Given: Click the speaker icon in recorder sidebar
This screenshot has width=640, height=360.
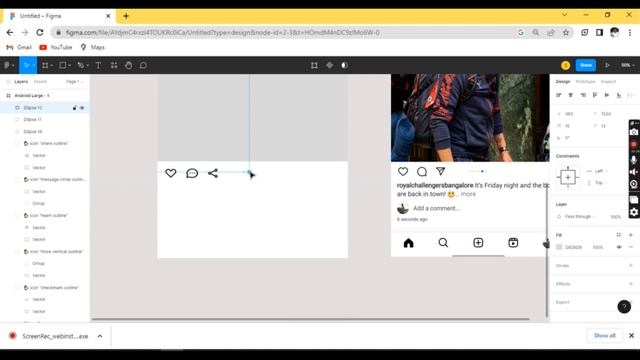Looking at the screenshot, I should [634, 172].
